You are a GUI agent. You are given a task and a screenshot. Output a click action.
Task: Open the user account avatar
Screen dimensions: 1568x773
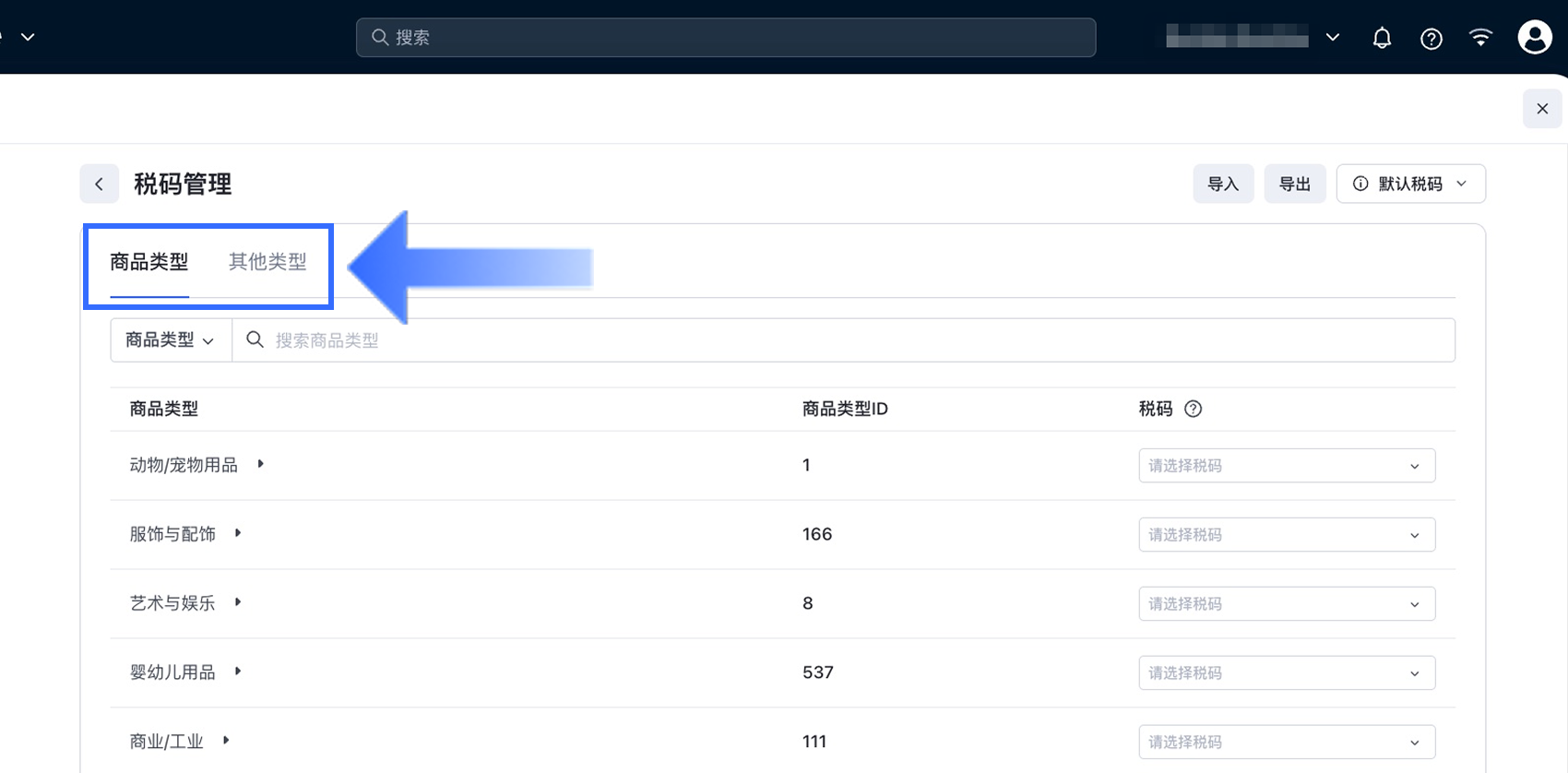pos(1535,38)
